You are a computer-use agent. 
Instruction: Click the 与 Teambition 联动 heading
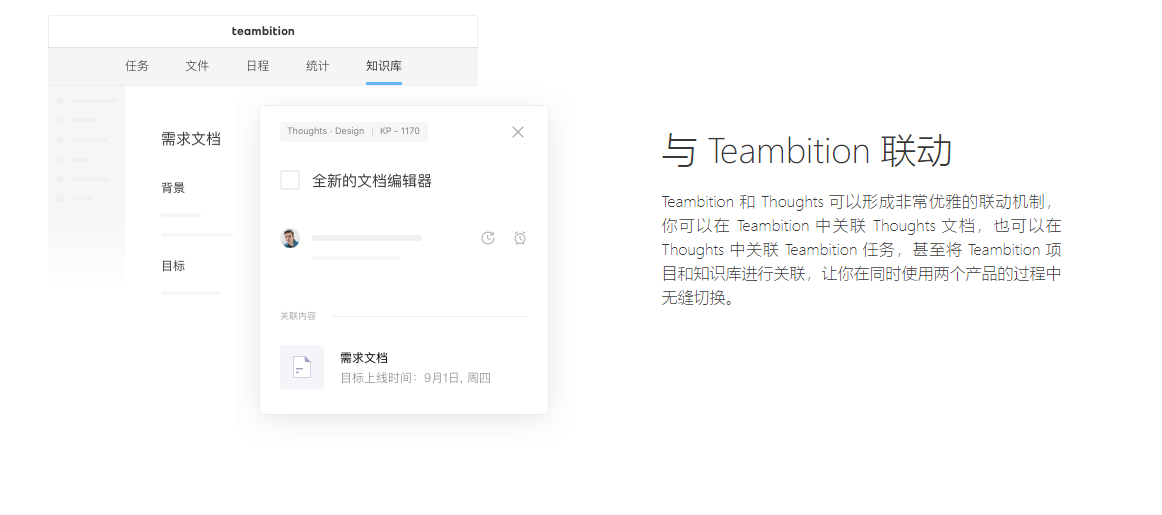tap(806, 150)
